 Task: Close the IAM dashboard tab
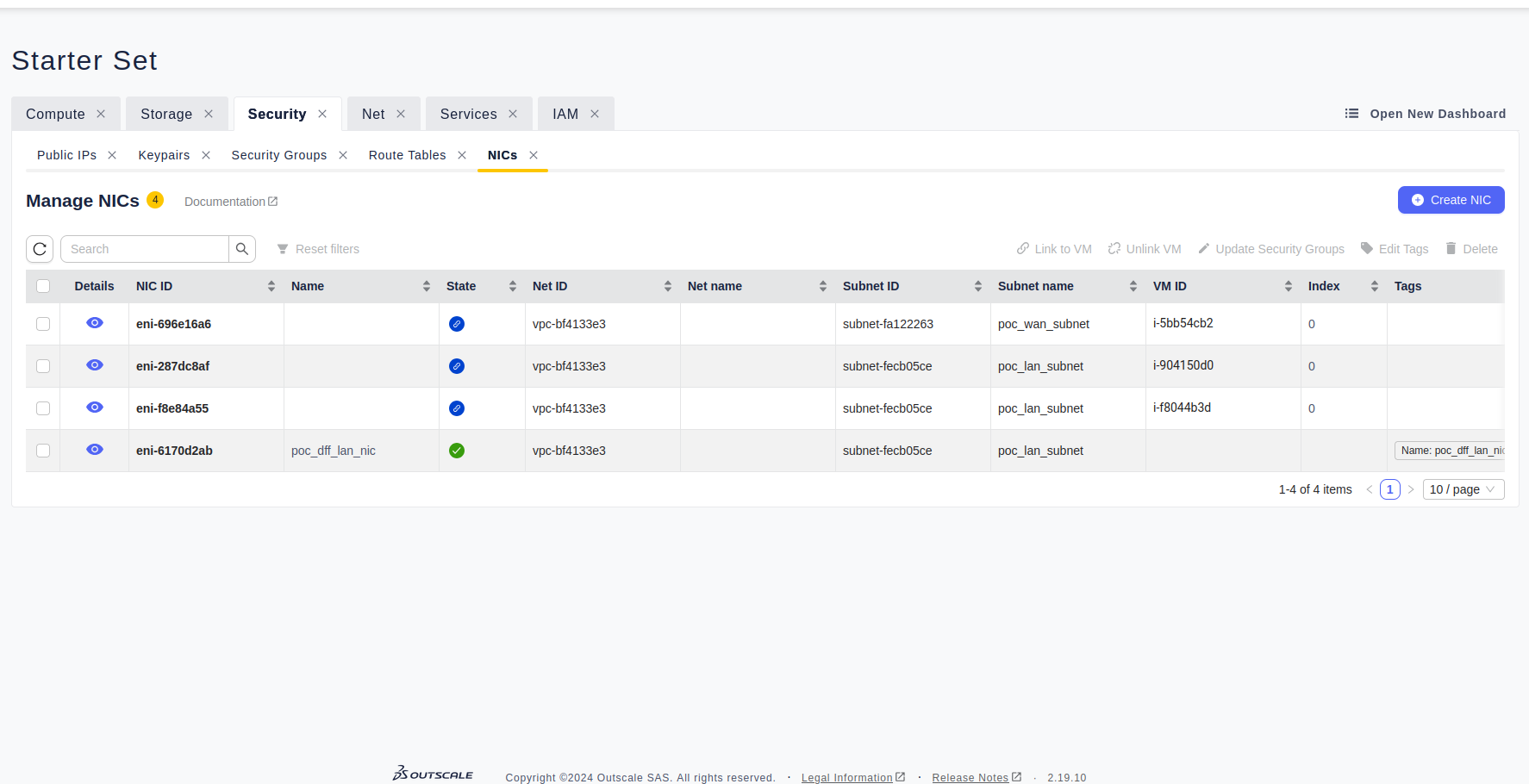pyautogui.click(x=595, y=114)
